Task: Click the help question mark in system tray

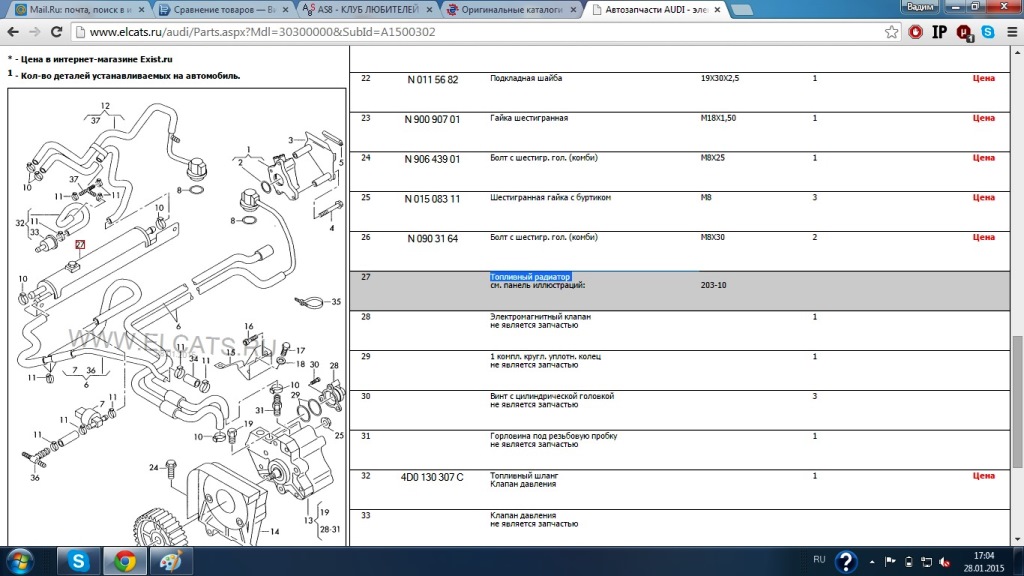Action: click(846, 561)
